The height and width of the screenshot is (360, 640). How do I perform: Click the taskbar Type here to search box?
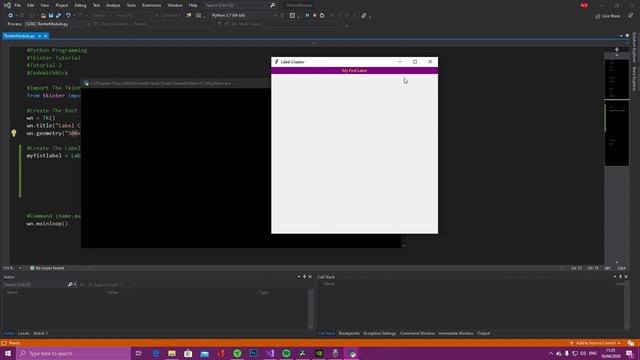[x=73, y=353]
